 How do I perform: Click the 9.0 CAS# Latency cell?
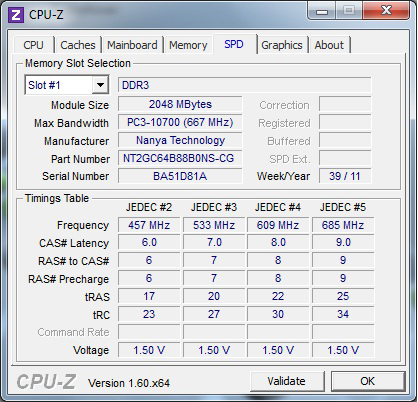point(343,242)
